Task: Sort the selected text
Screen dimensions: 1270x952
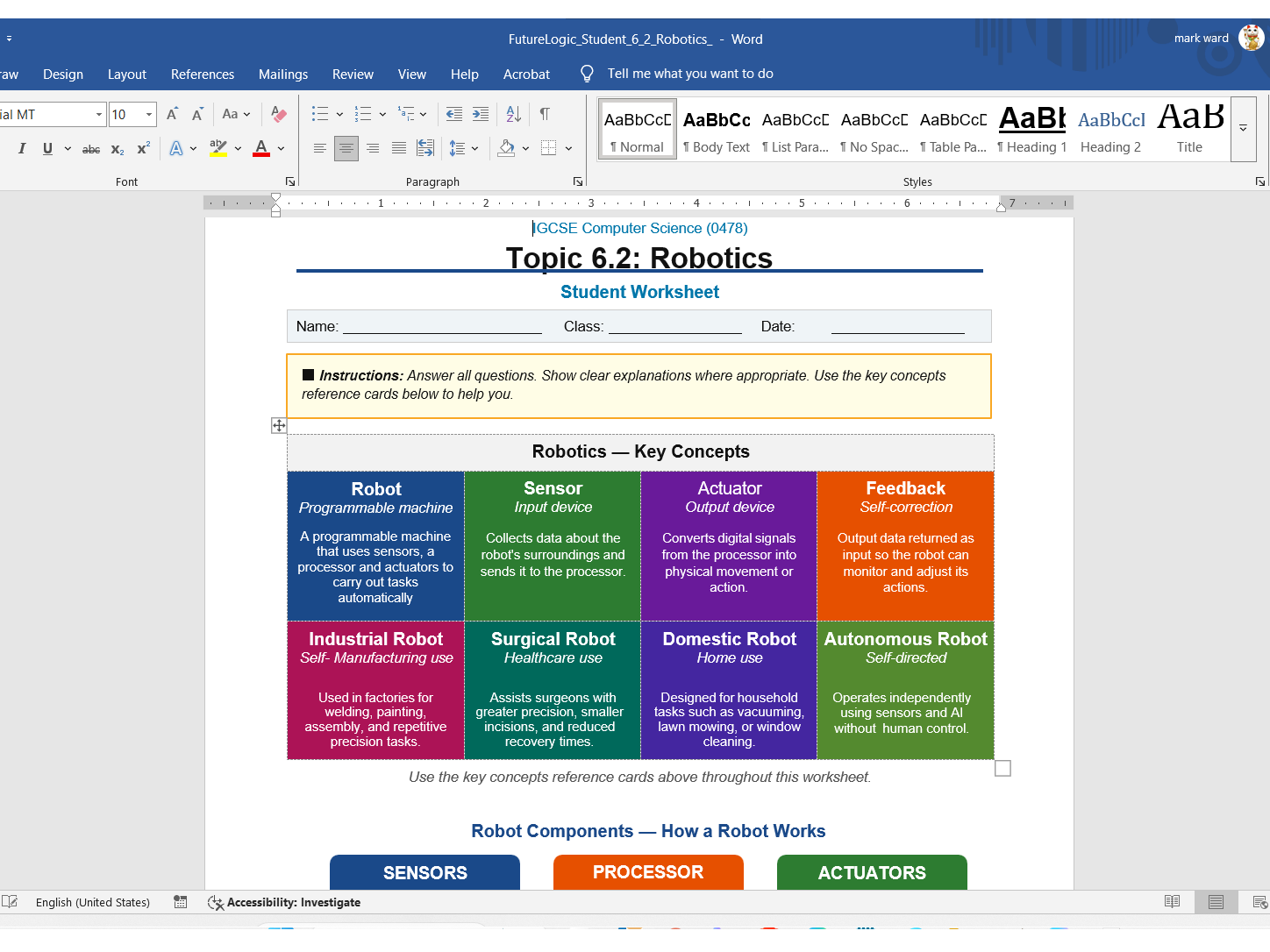Action: [514, 114]
